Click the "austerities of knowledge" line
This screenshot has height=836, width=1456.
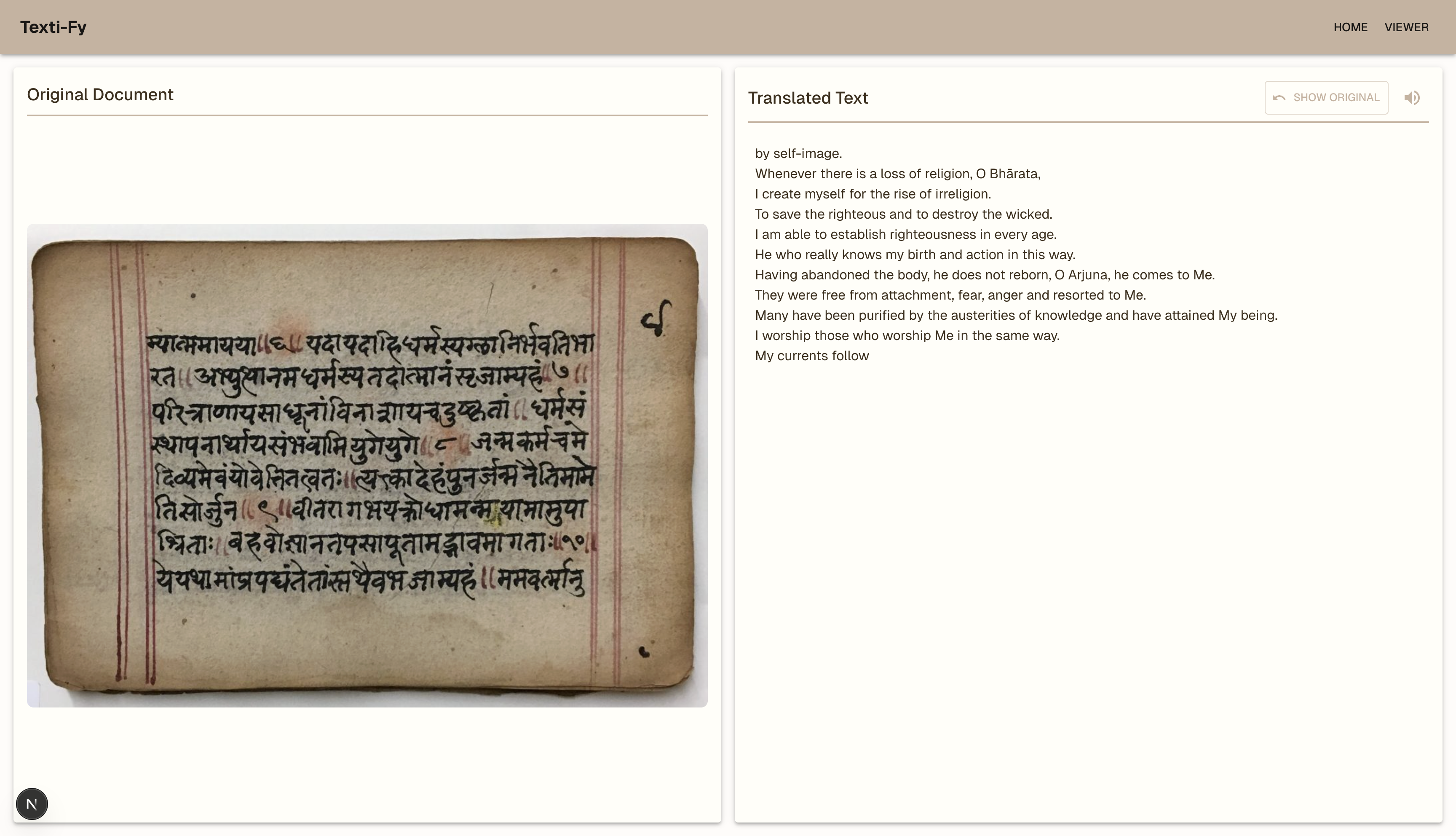pos(1016,315)
